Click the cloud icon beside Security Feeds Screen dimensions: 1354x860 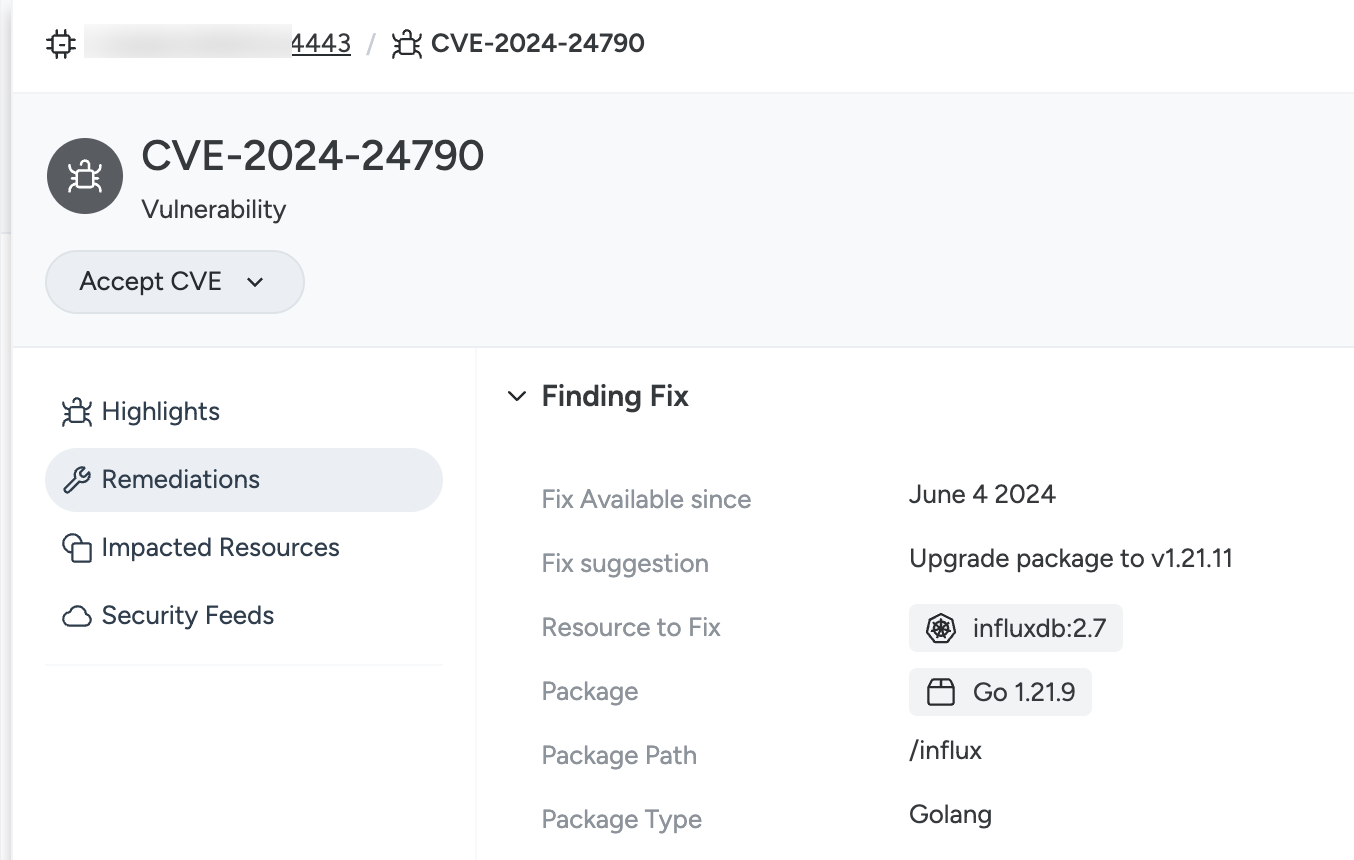point(77,616)
